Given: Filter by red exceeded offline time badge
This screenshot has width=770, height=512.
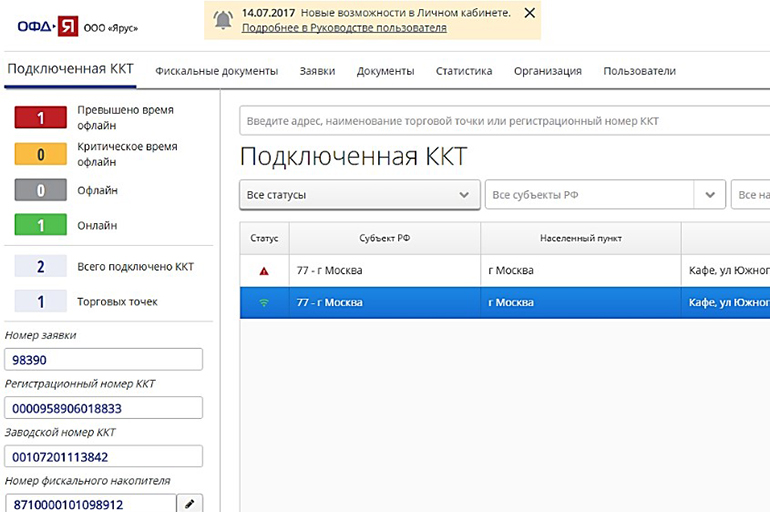Looking at the screenshot, I should [41, 118].
